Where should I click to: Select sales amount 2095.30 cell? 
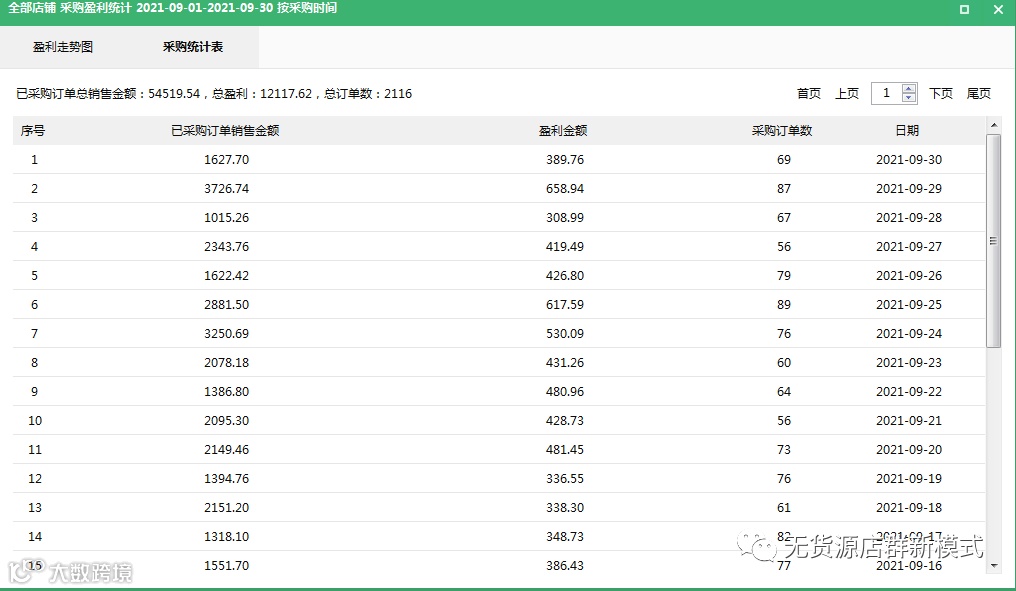pos(226,421)
